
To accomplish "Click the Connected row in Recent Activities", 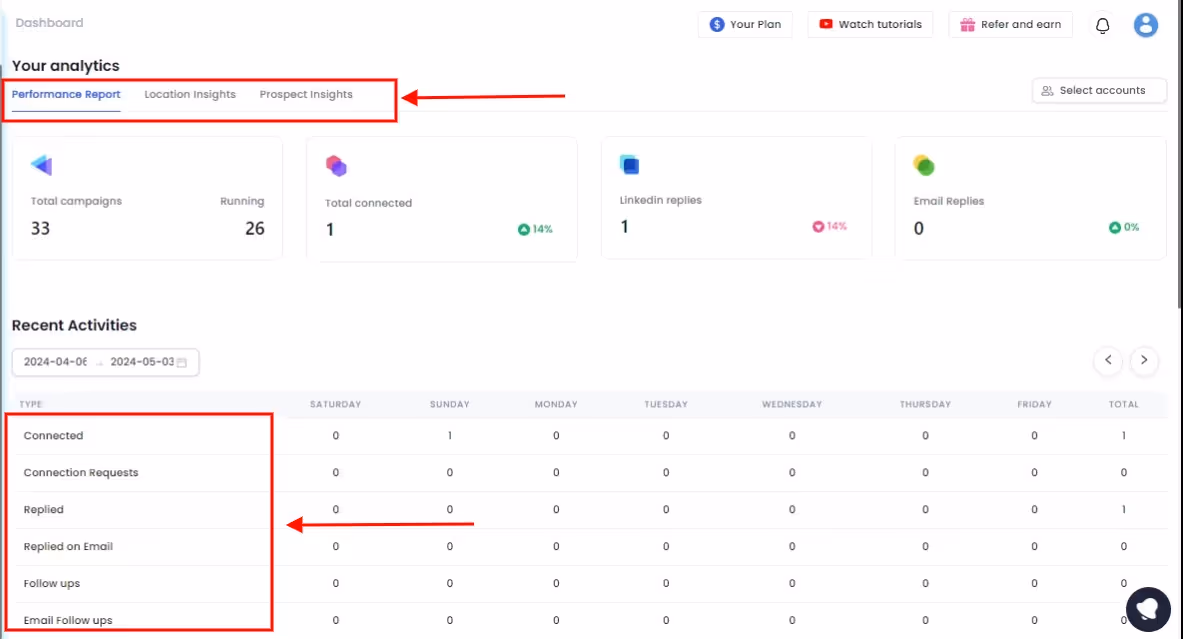I will pos(54,435).
